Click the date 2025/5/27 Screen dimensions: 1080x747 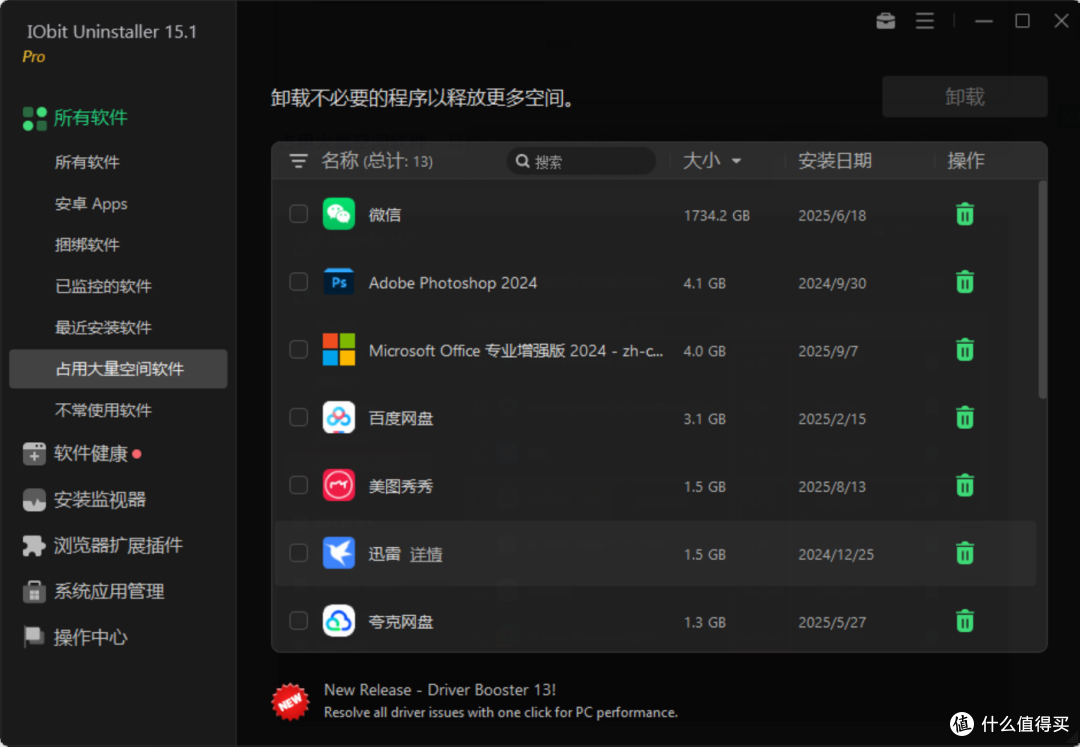(832, 622)
